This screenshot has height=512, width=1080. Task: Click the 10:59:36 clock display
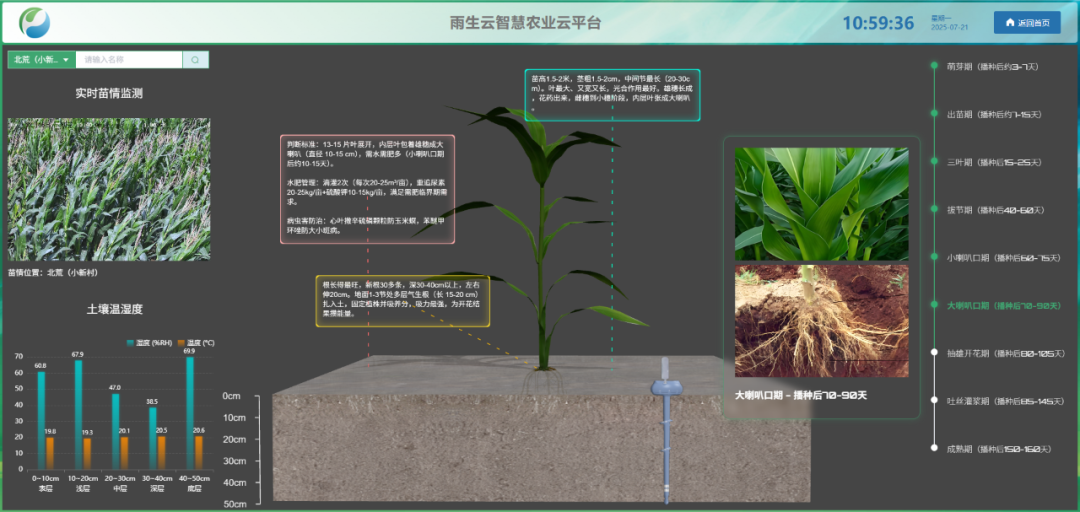(878, 23)
